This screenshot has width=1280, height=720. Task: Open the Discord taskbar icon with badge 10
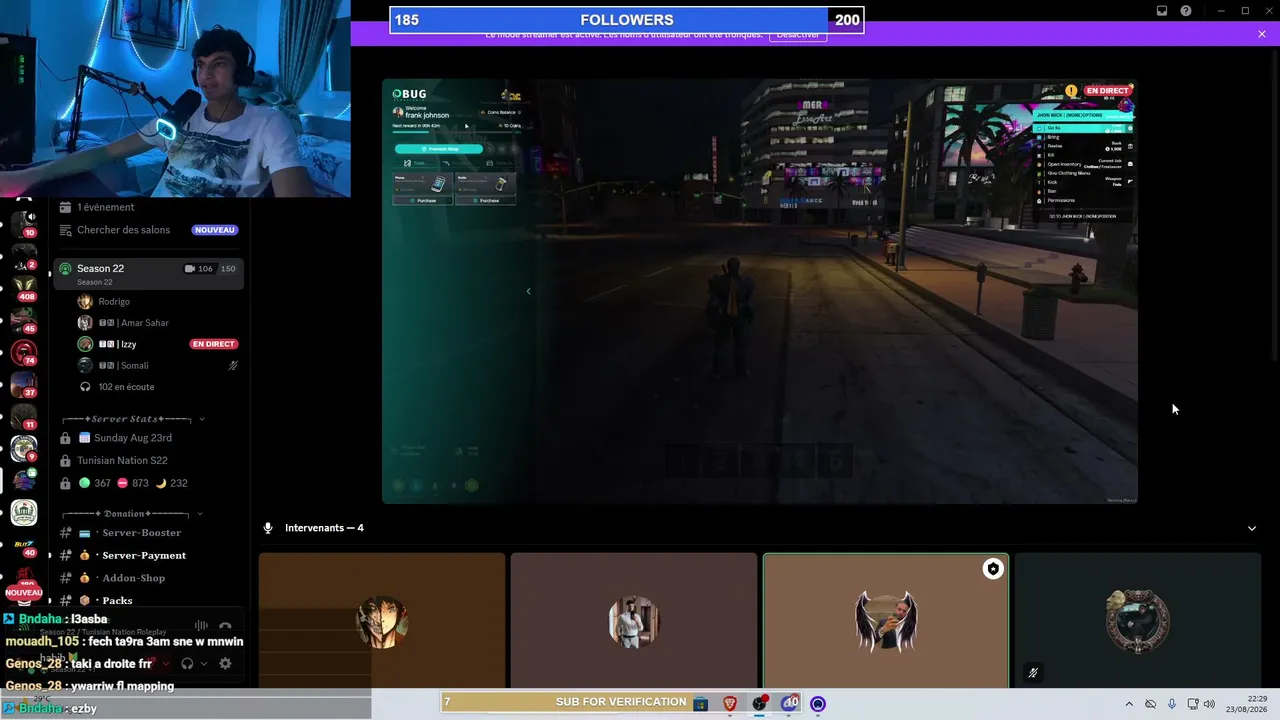789,704
